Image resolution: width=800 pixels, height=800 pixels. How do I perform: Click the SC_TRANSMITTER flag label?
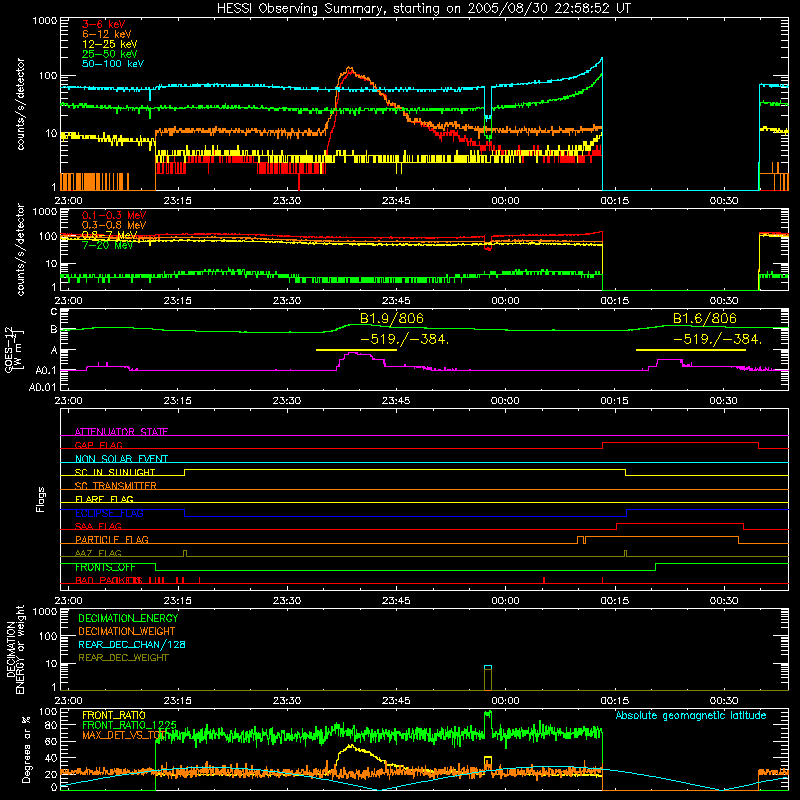click(x=116, y=485)
